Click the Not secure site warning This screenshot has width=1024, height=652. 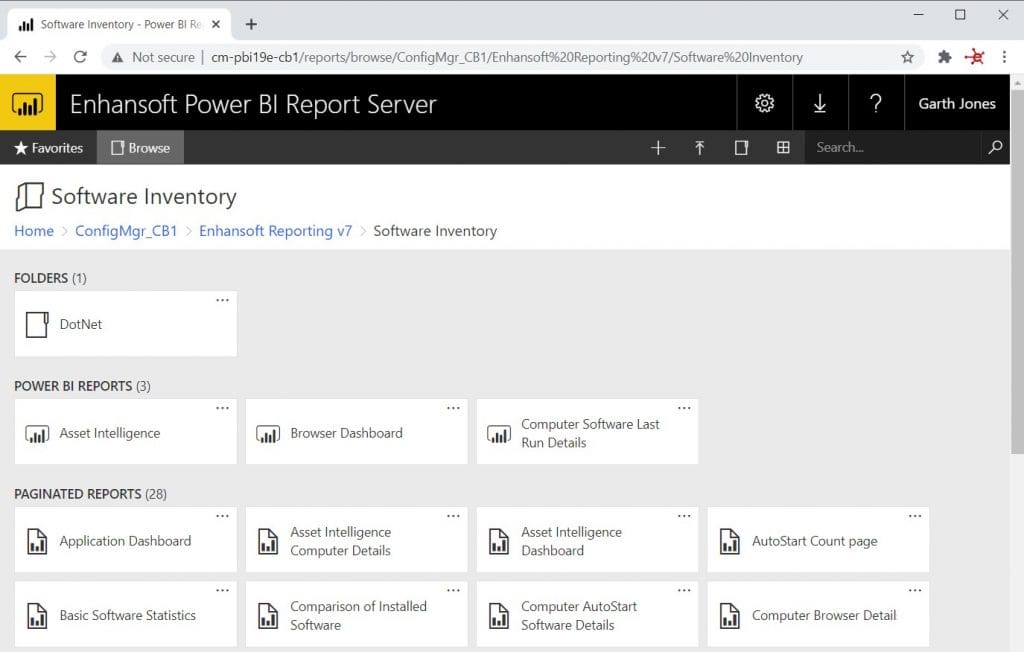(x=153, y=57)
